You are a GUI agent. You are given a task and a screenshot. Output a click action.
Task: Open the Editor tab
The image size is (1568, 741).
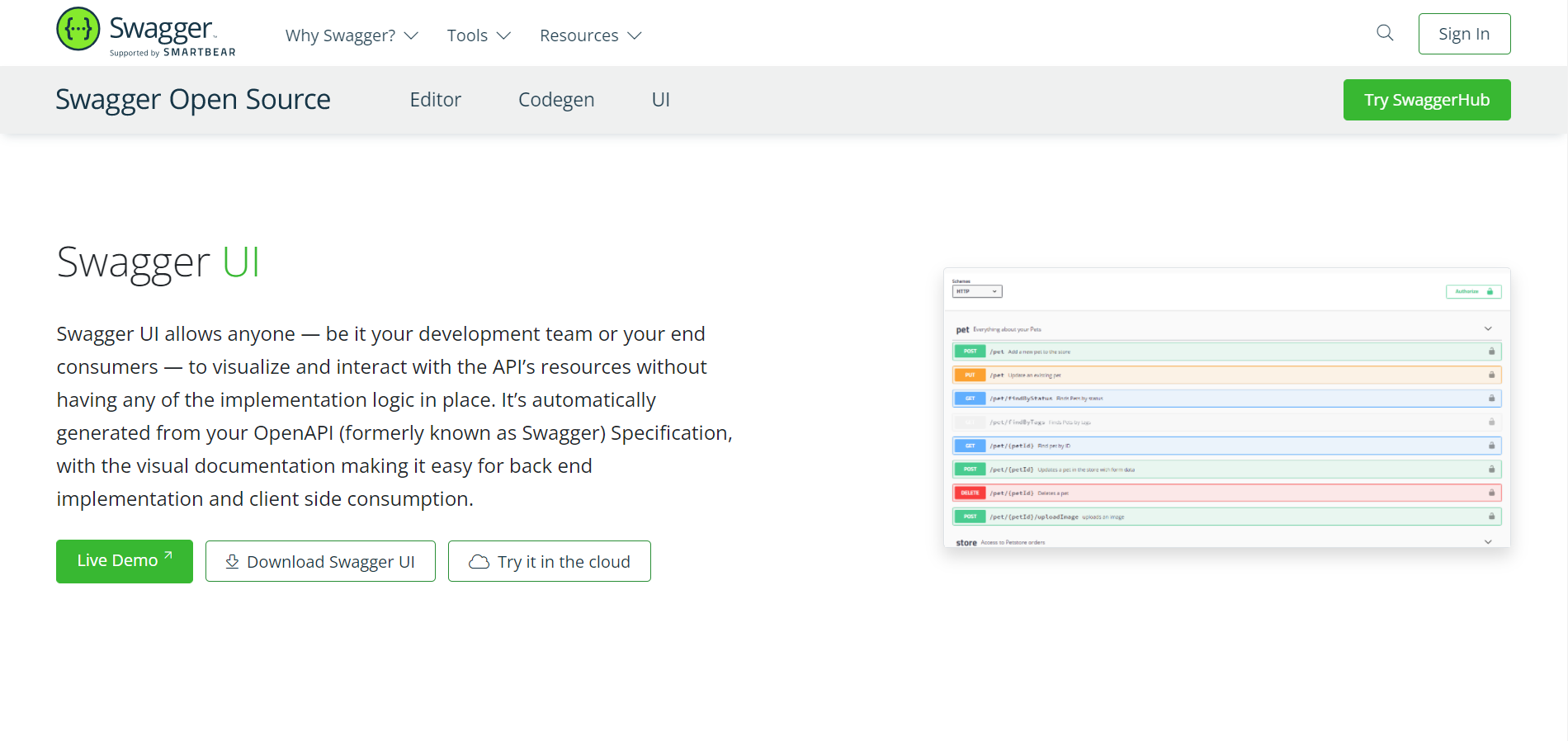(x=435, y=100)
